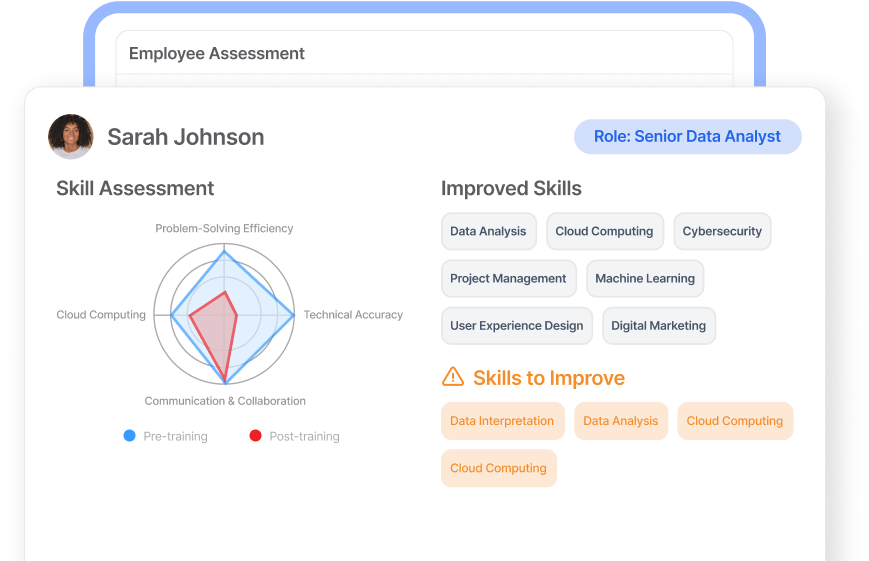
Task: Click the Employee Assessment header
Action: click(217, 54)
